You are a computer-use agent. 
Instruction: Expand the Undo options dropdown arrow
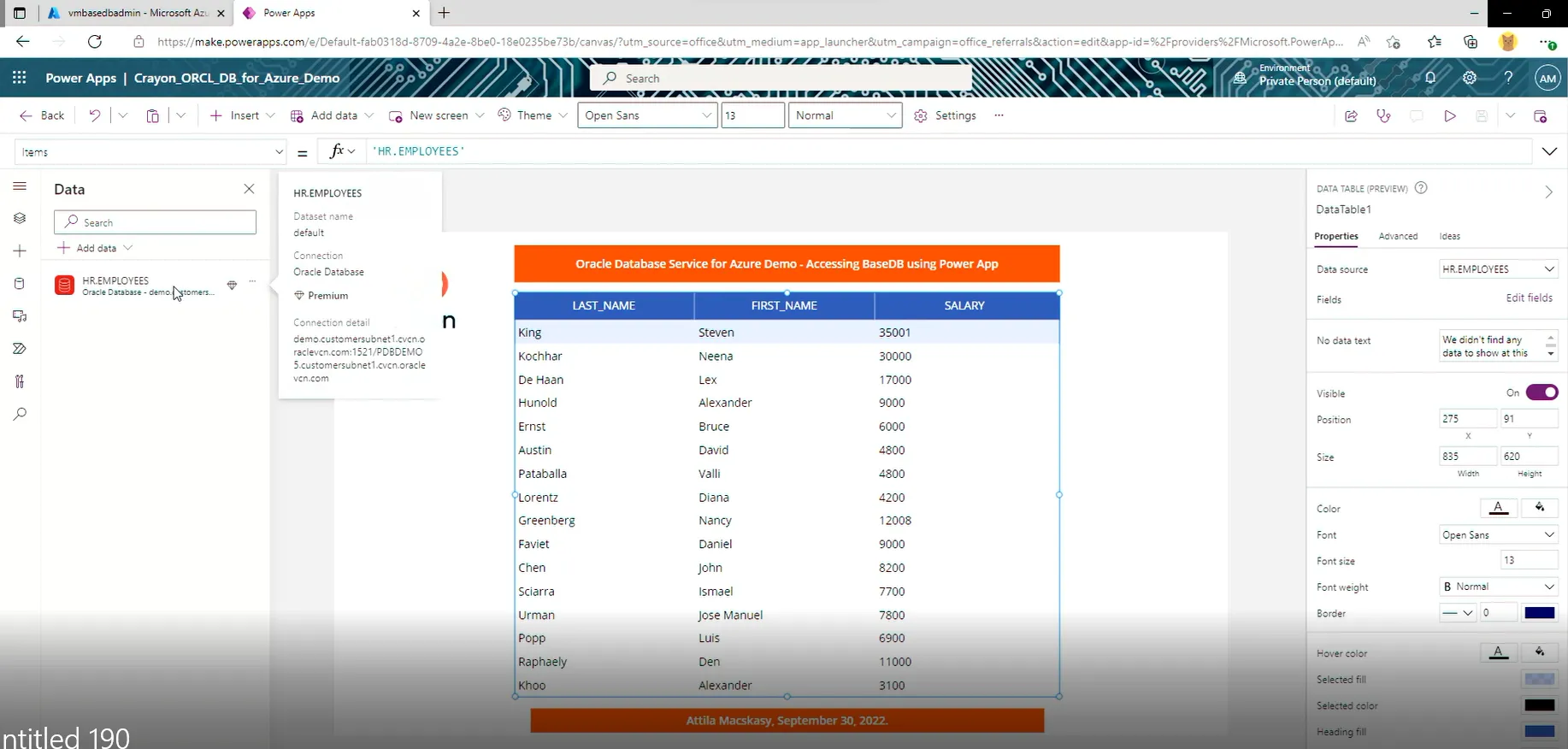click(x=122, y=115)
